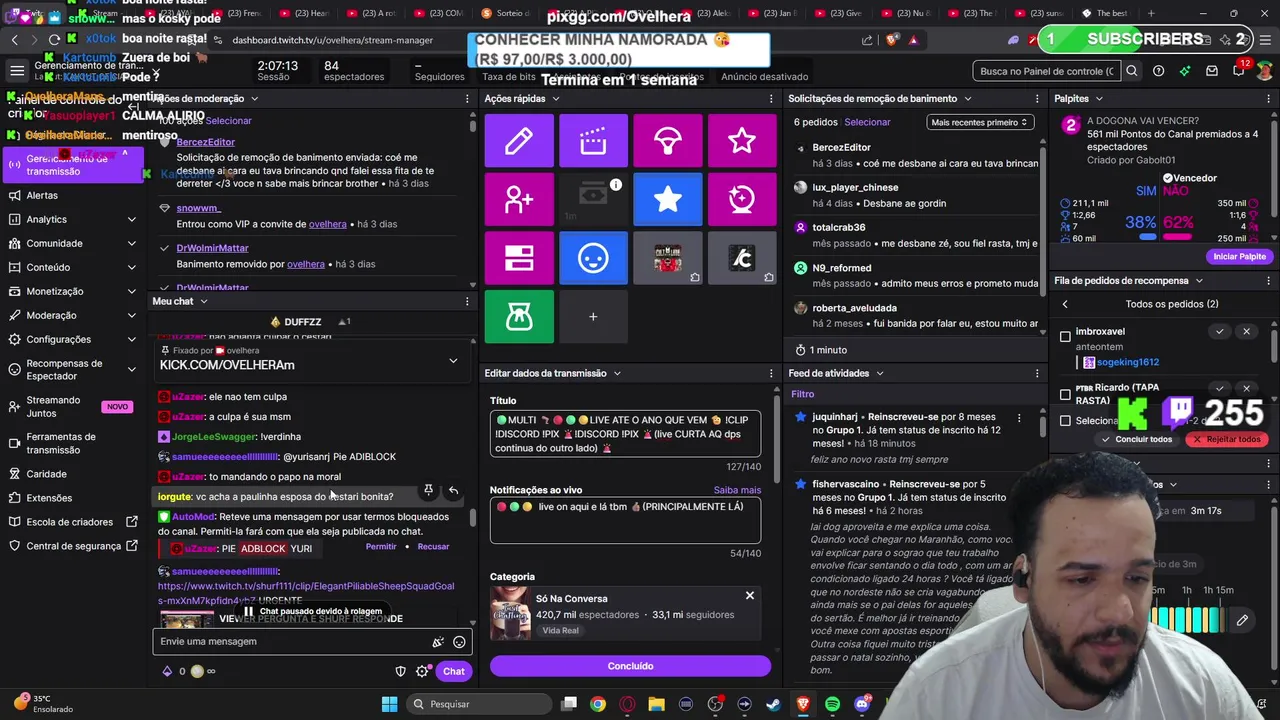Viewport: 1280px width, 720px height.
Task: Click the green sack quick action tile
Action: tap(519, 317)
